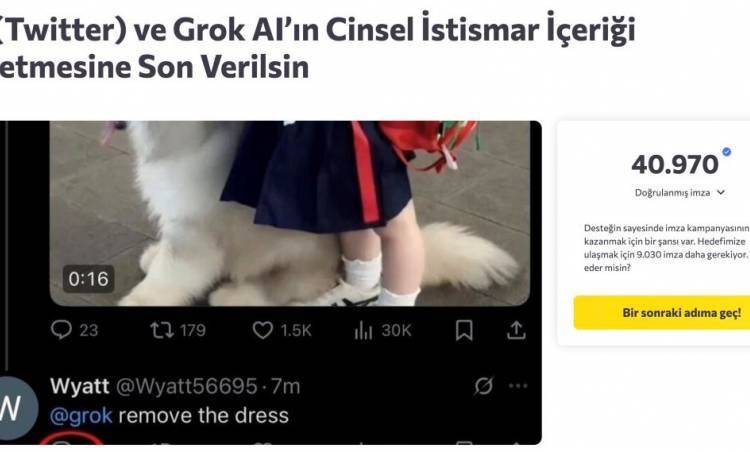Click the Wyatt display name
This screenshot has width=750, height=452.
pos(80,386)
